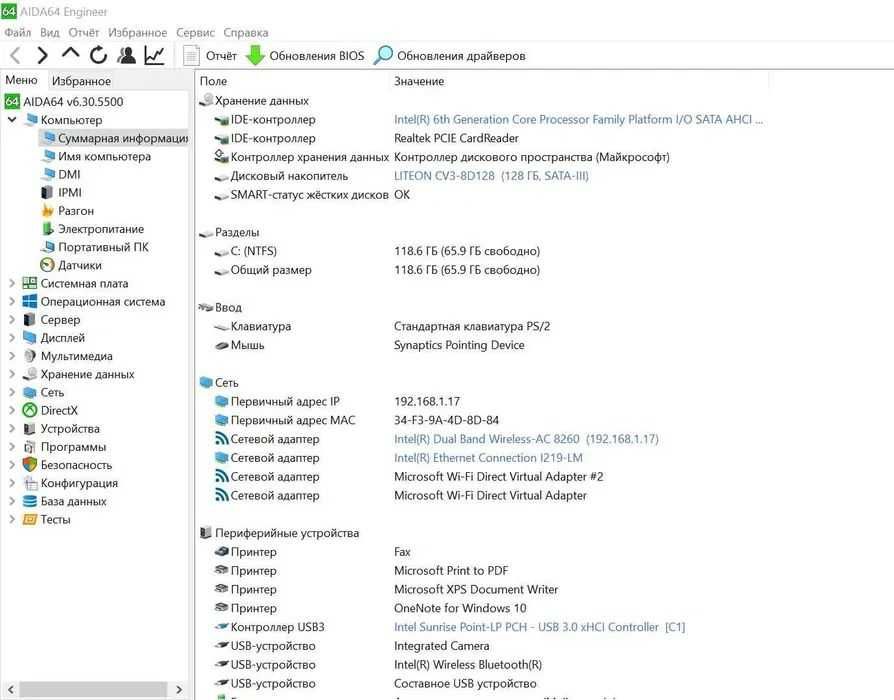Click the Обновления BIOS toolbar button
This screenshot has height=700, width=894.
pos(305,56)
